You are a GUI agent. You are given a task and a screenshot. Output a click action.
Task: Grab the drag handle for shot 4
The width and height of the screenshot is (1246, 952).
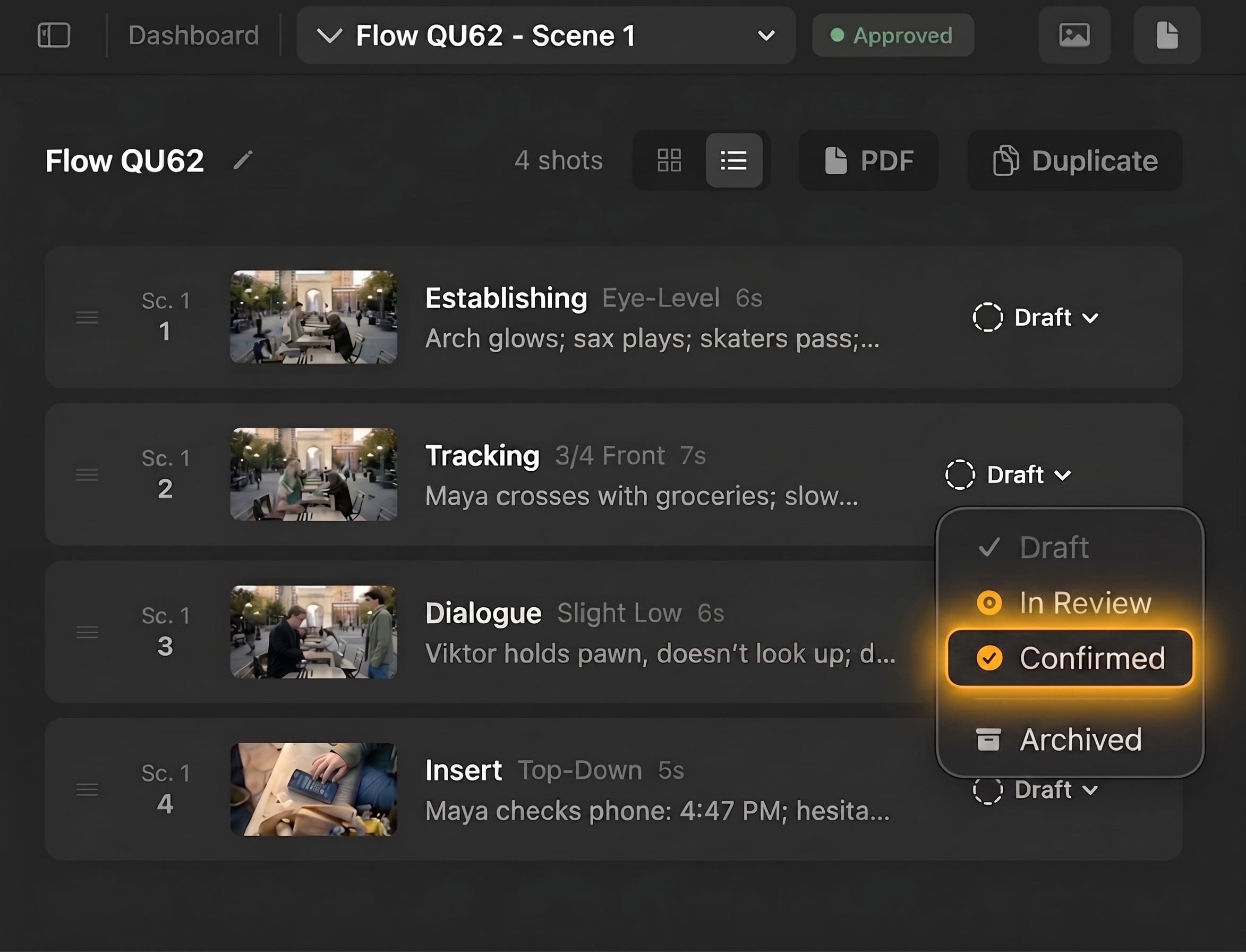(87, 789)
